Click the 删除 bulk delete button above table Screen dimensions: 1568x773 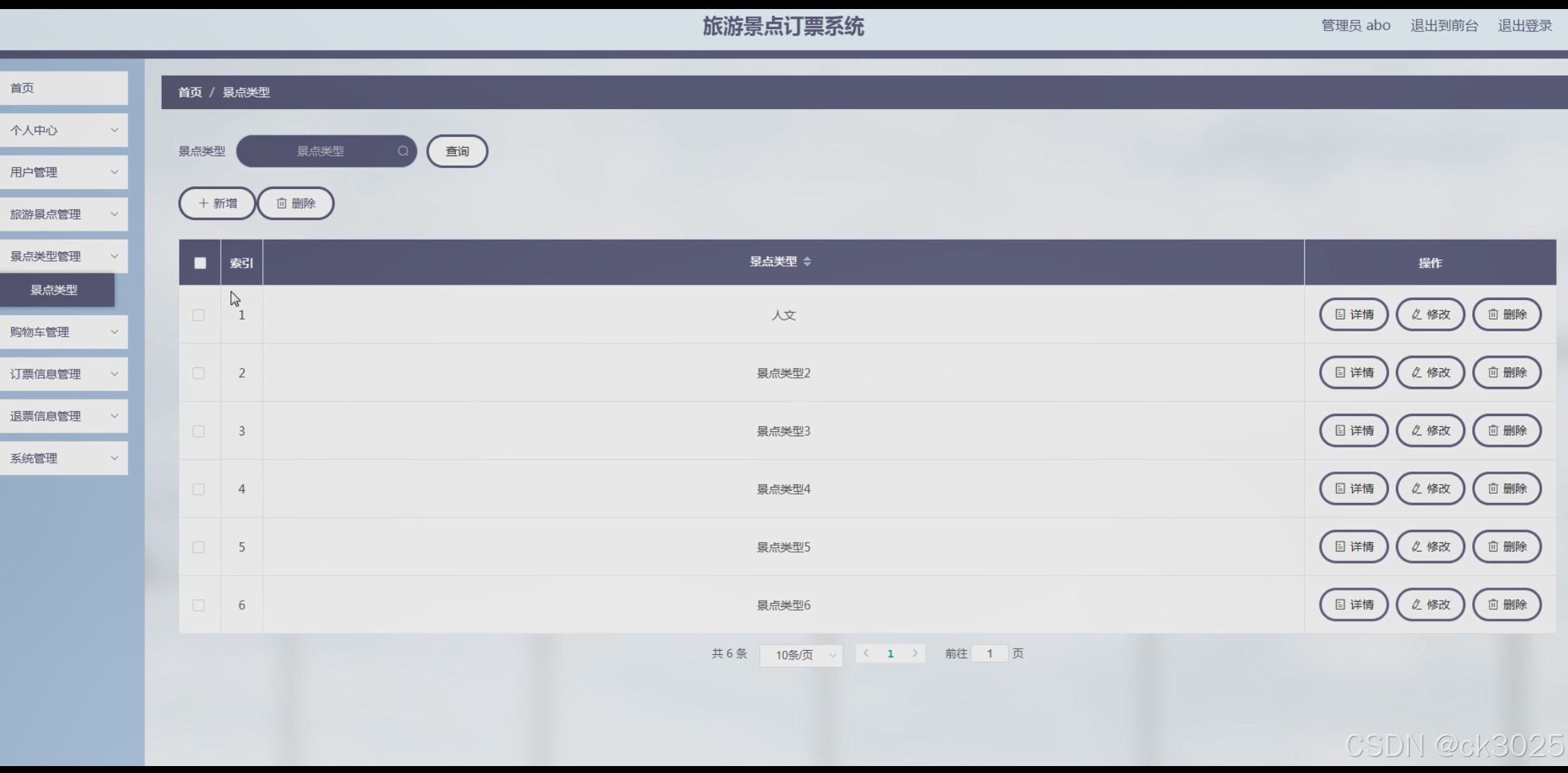[x=296, y=203]
